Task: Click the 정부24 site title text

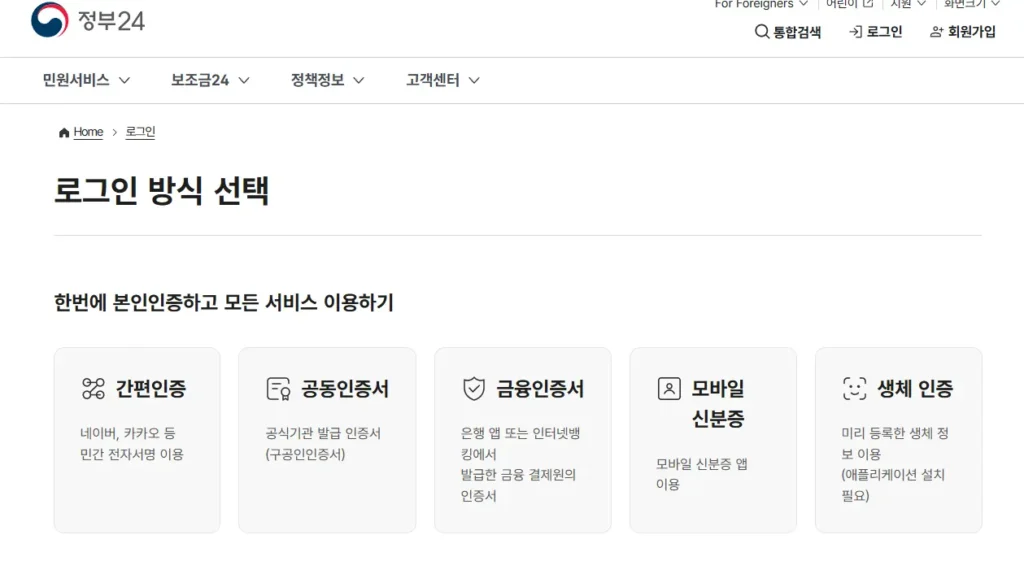Action: [x=111, y=21]
